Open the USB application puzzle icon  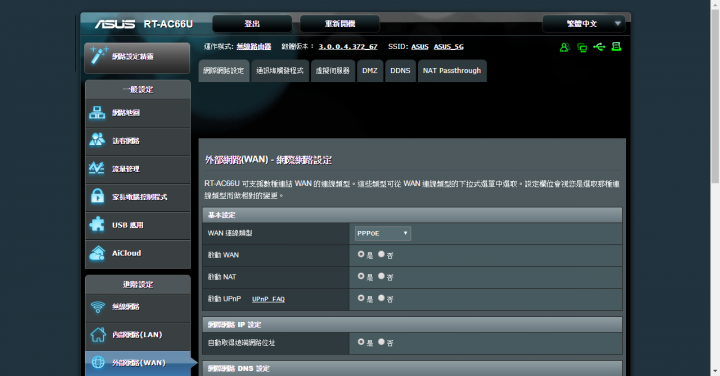coord(97,224)
